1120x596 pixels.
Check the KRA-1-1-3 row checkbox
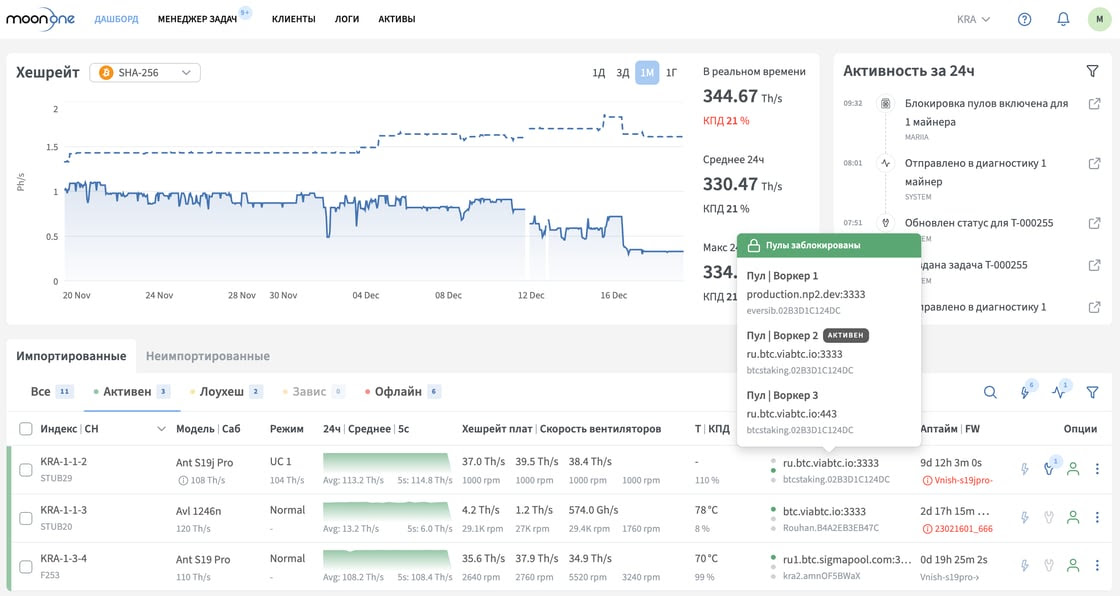click(26, 518)
